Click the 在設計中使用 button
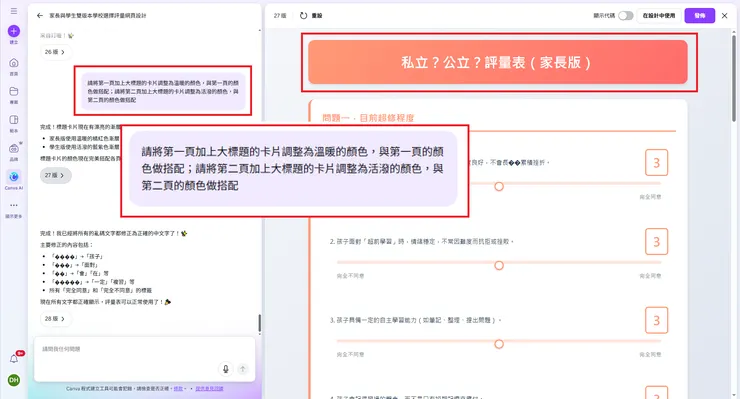The width and height of the screenshot is (740, 399). 659,16
